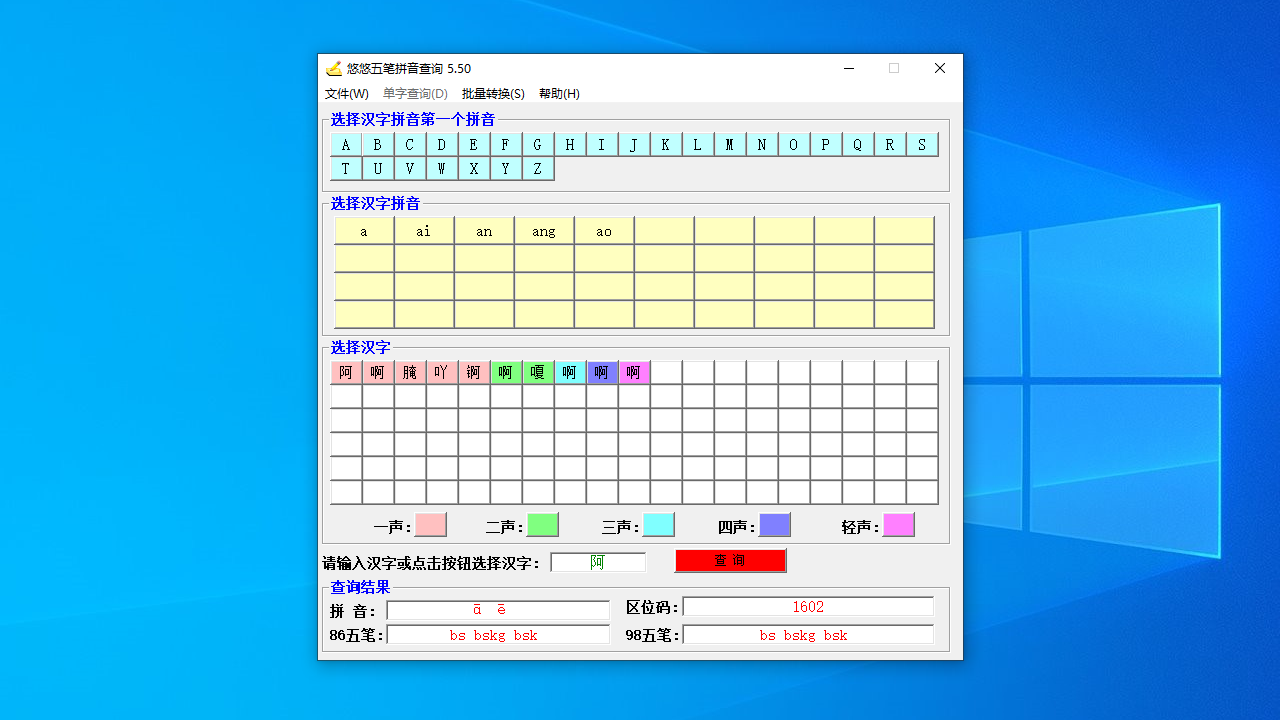
Task: Select the letter S pinyin initial button
Action: [921, 144]
